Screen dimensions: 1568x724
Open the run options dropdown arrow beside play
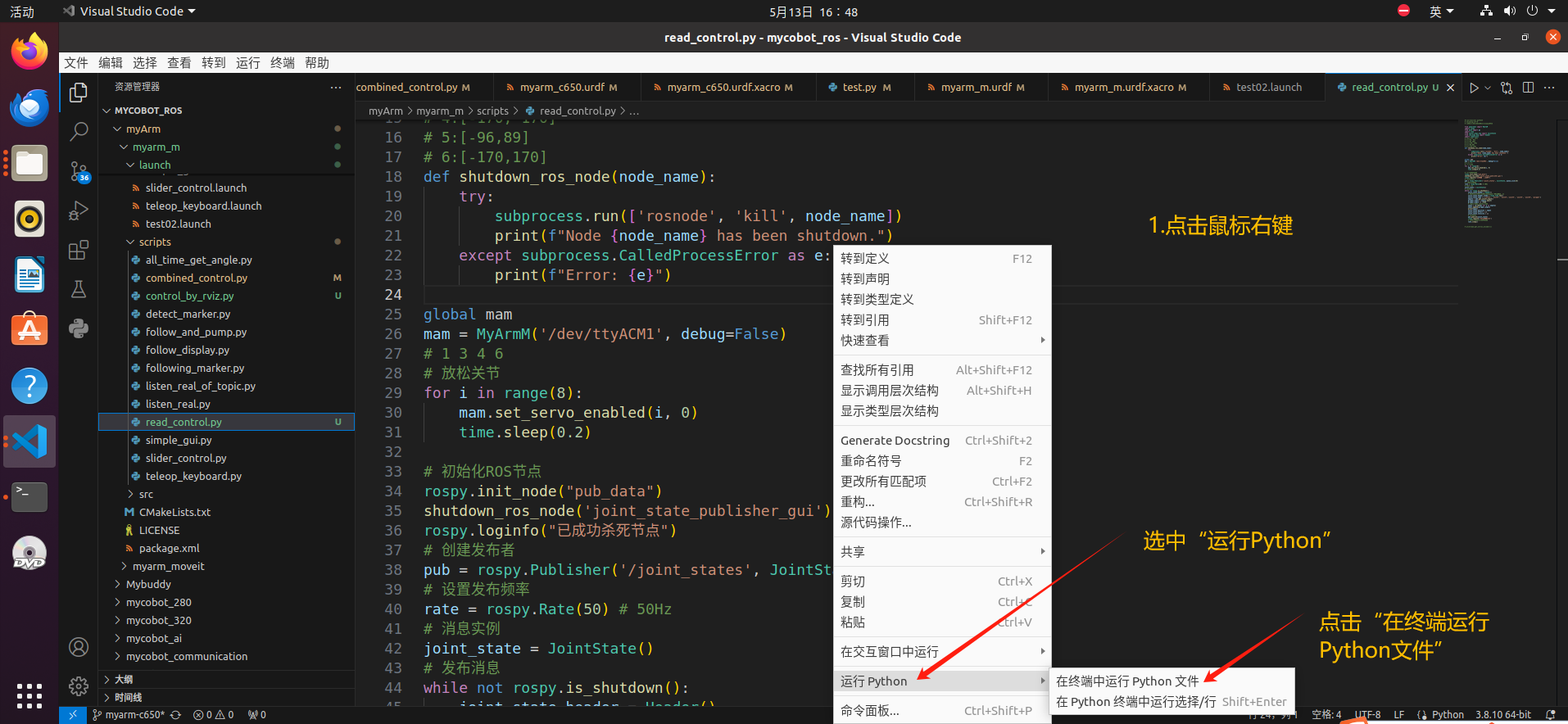(x=1488, y=88)
